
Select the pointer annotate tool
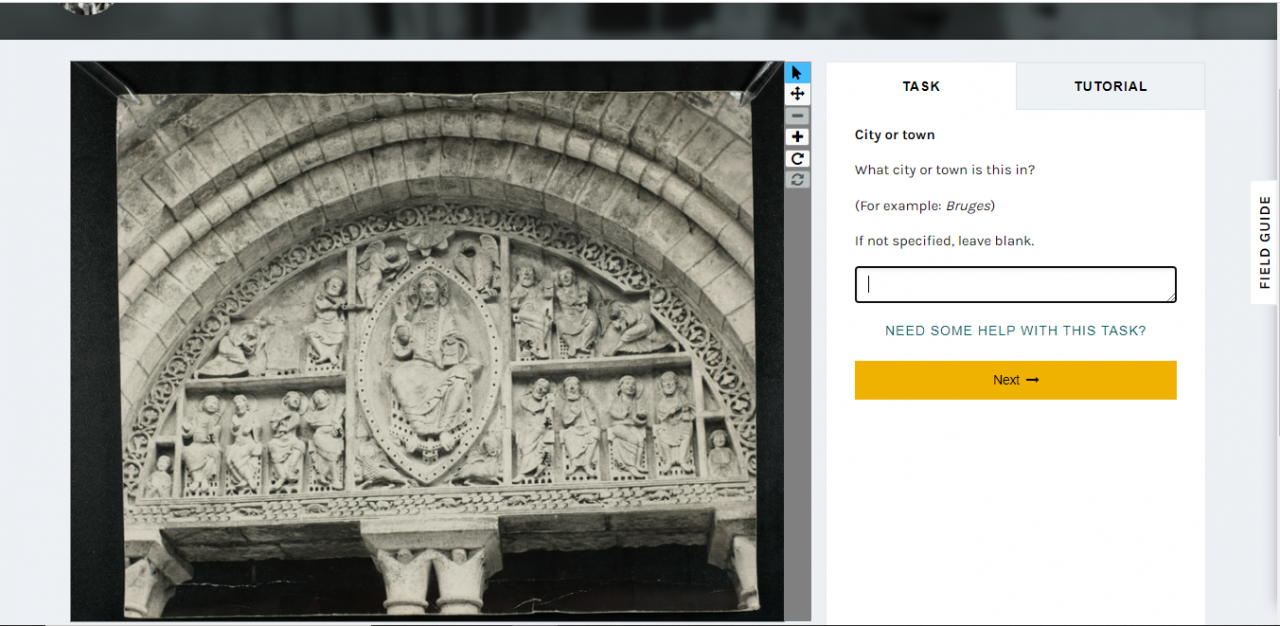pyautogui.click(x=797, y=73)
